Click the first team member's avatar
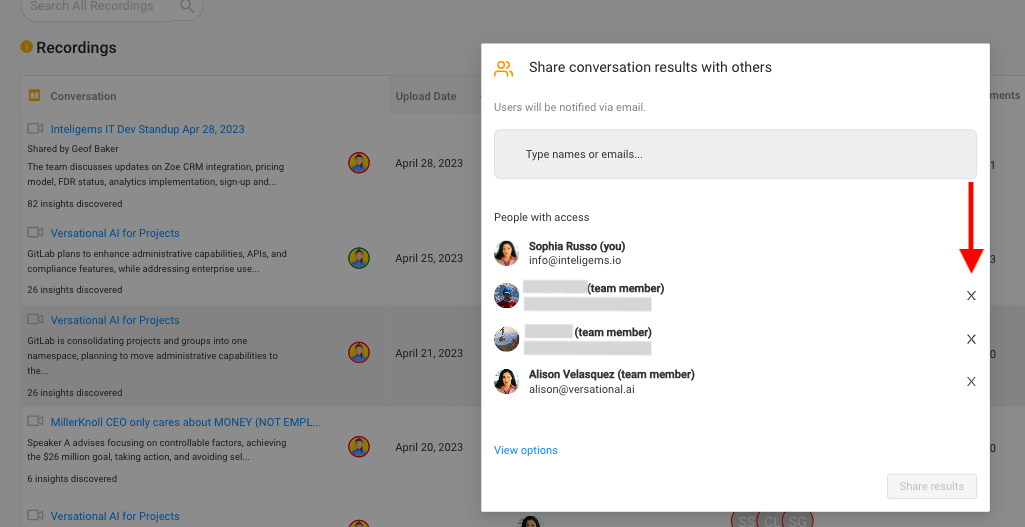 tap(507, 296)
